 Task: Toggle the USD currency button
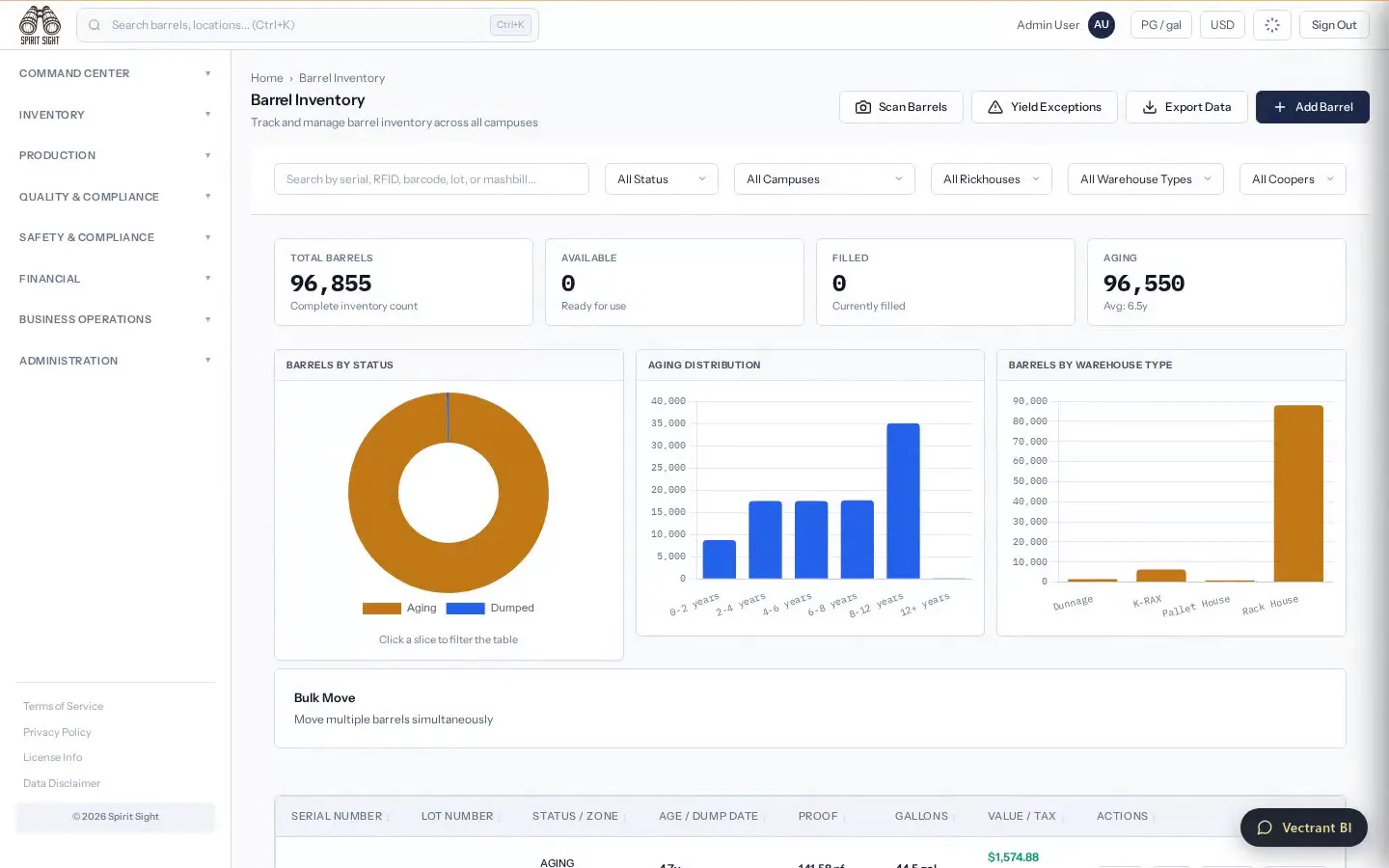click(x=1222, y=25)
